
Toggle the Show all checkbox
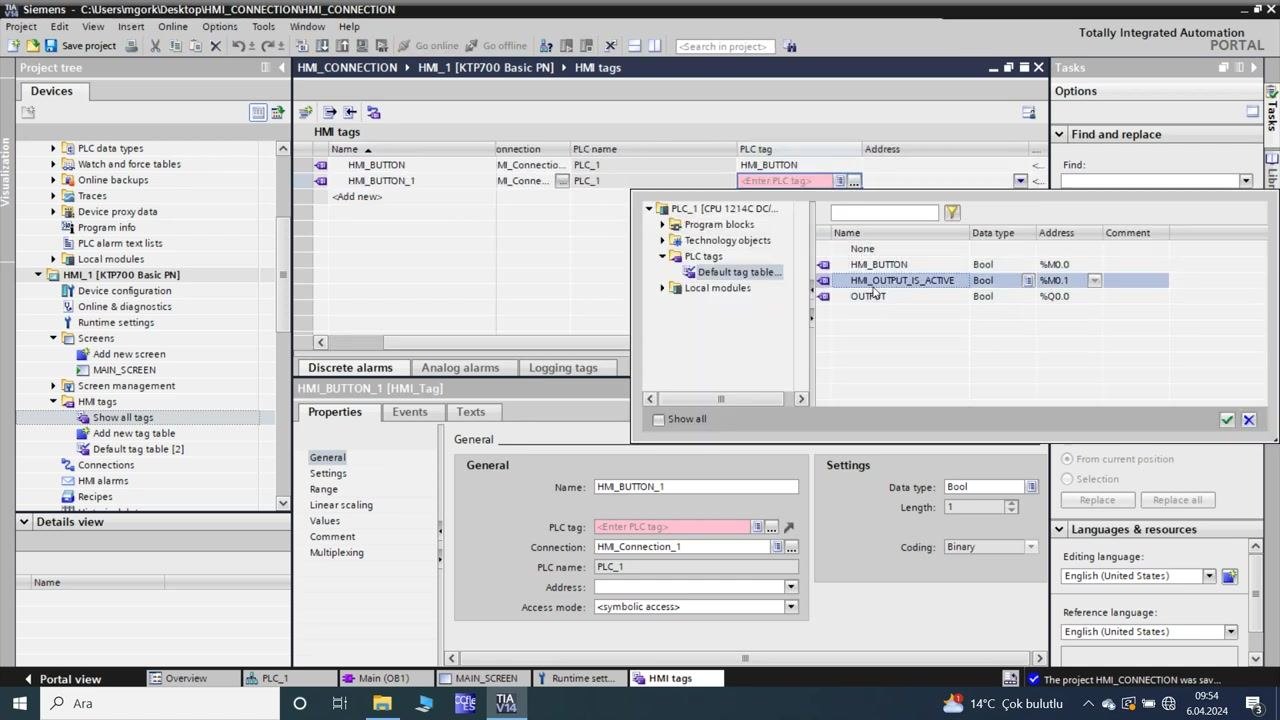click(658, 420)
